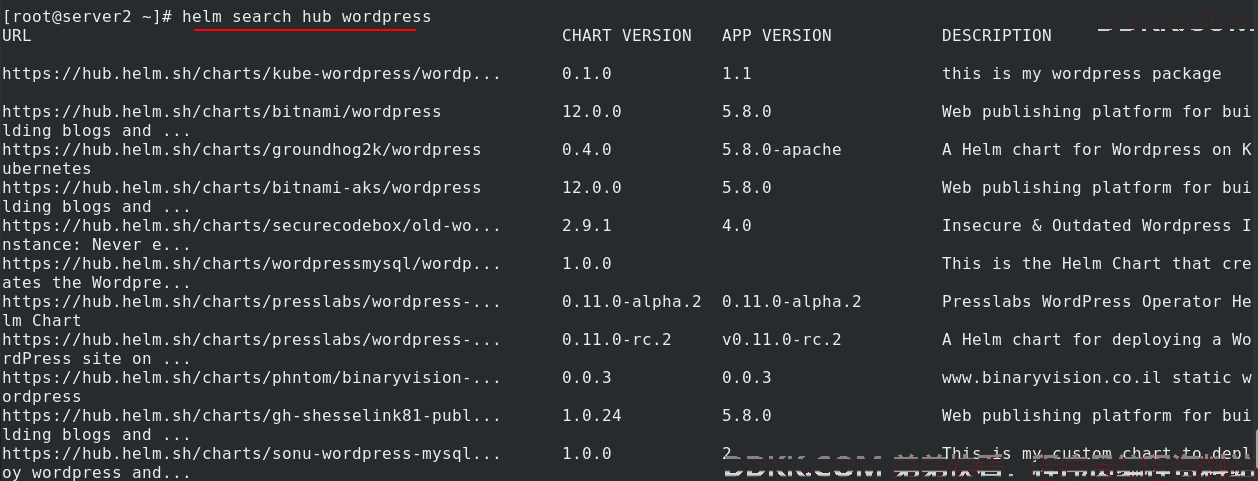Click app version v0.11.0-rc.2

[782, 339]
